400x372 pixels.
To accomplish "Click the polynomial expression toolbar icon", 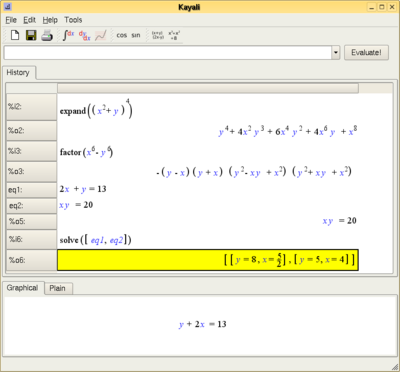I will point(174,35).
